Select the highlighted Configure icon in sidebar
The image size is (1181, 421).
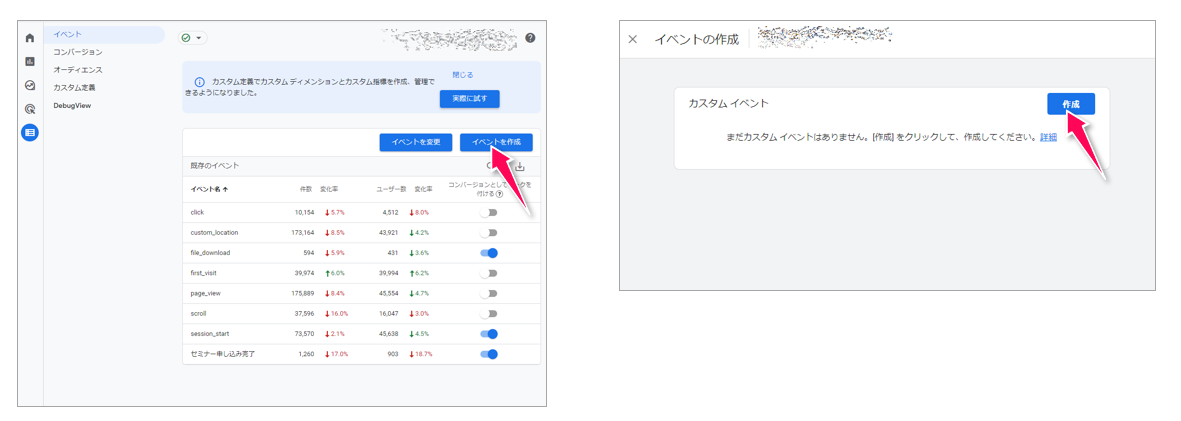[x=30, y=132]
